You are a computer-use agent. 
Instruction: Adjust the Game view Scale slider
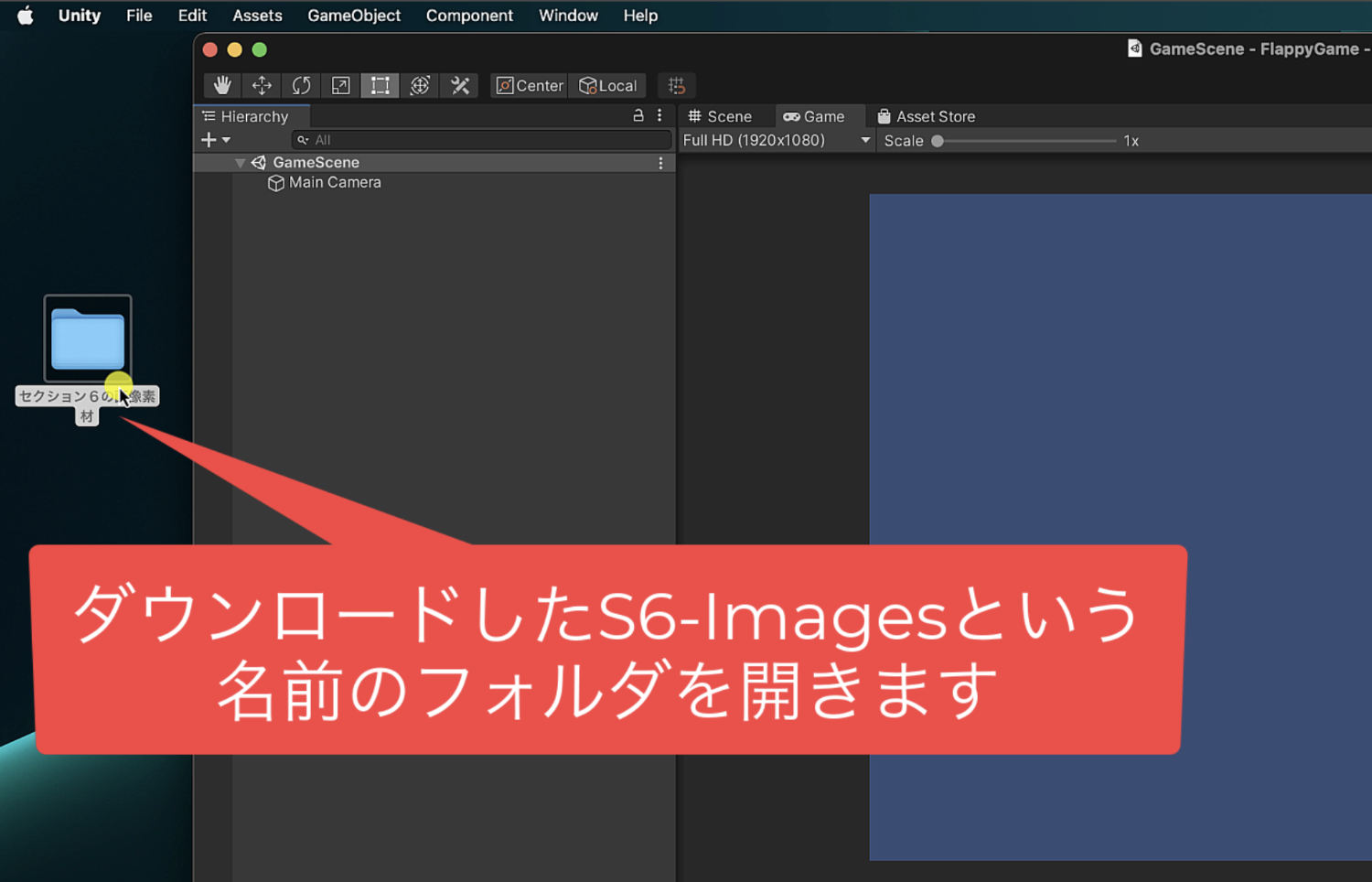coord(1024,141)
